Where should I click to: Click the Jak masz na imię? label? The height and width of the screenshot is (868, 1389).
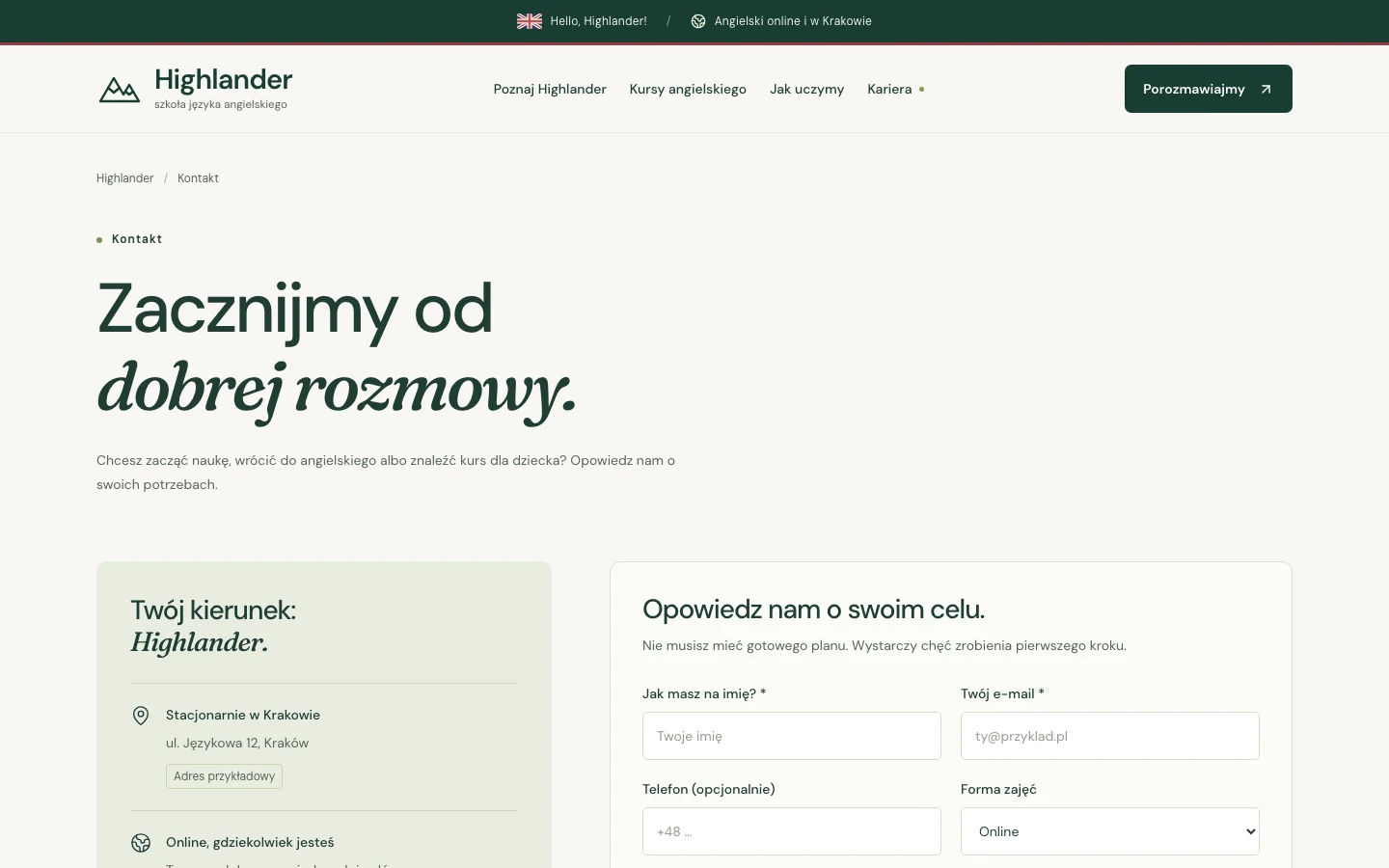[x=704, y=693]
